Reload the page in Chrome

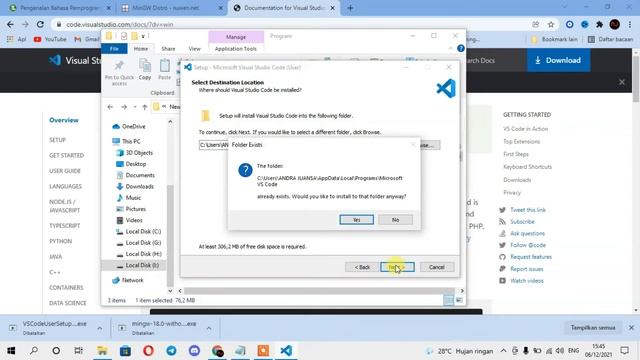pyautogui.click(x=40, y=24)
